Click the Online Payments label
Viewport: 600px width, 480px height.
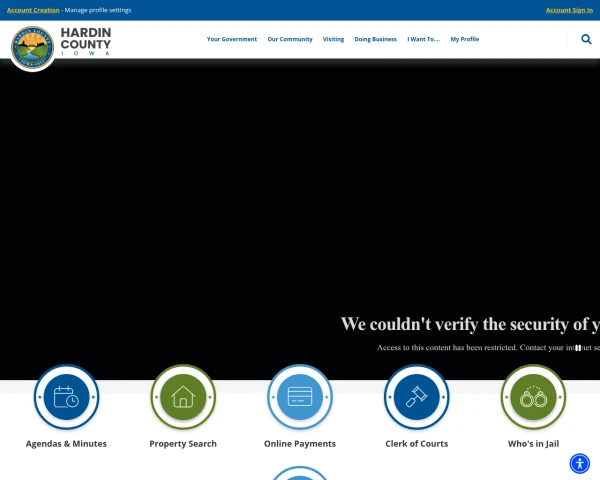coord(300,444)
